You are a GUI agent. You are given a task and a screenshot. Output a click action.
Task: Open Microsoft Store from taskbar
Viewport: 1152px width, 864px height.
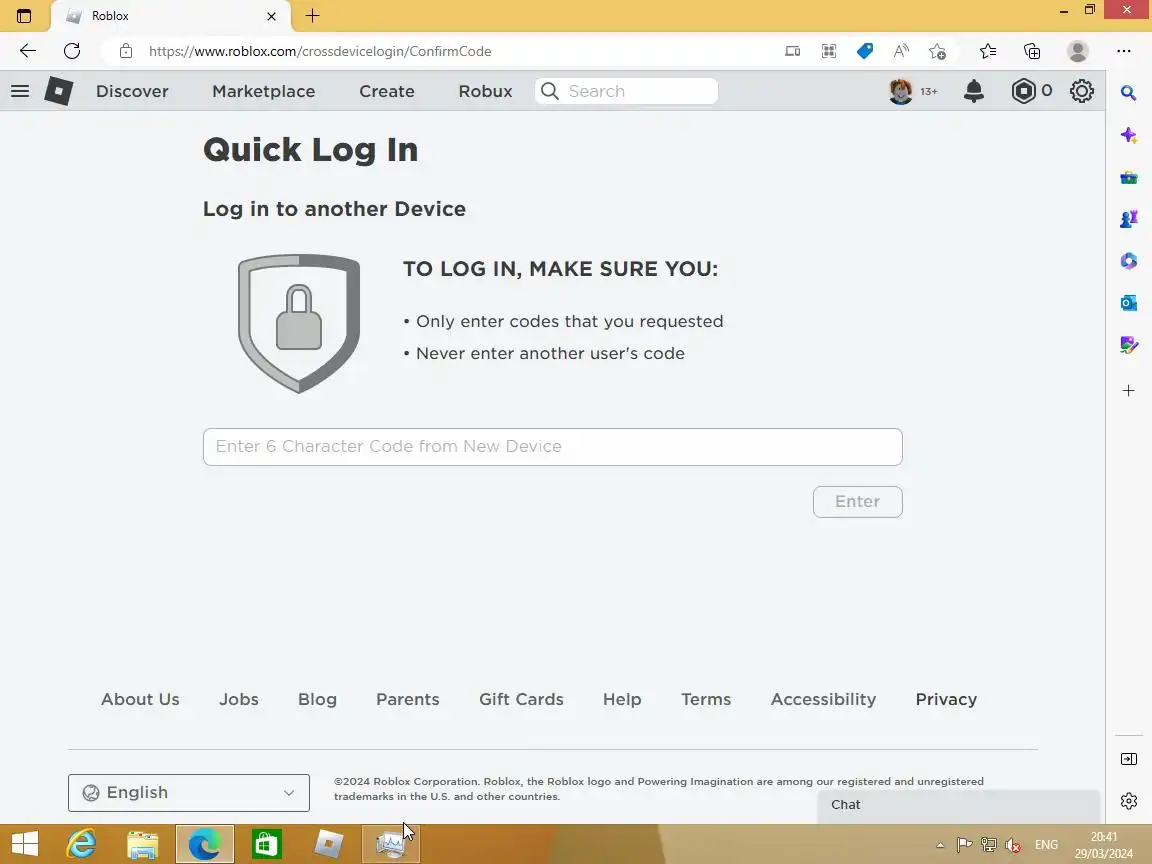pyautogui.click(x=267, y=844)
